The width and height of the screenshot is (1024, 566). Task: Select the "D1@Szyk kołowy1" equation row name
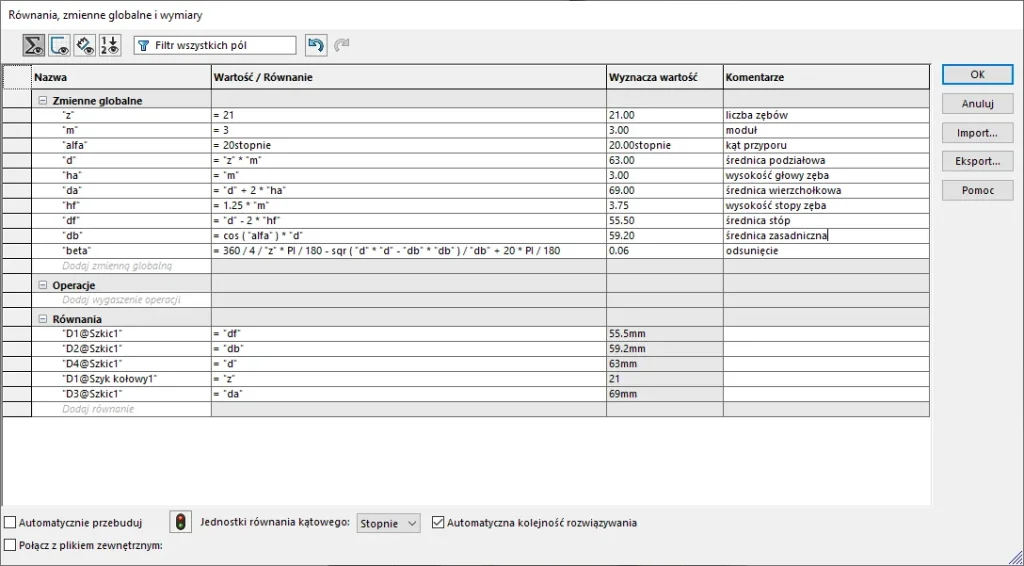121,379
